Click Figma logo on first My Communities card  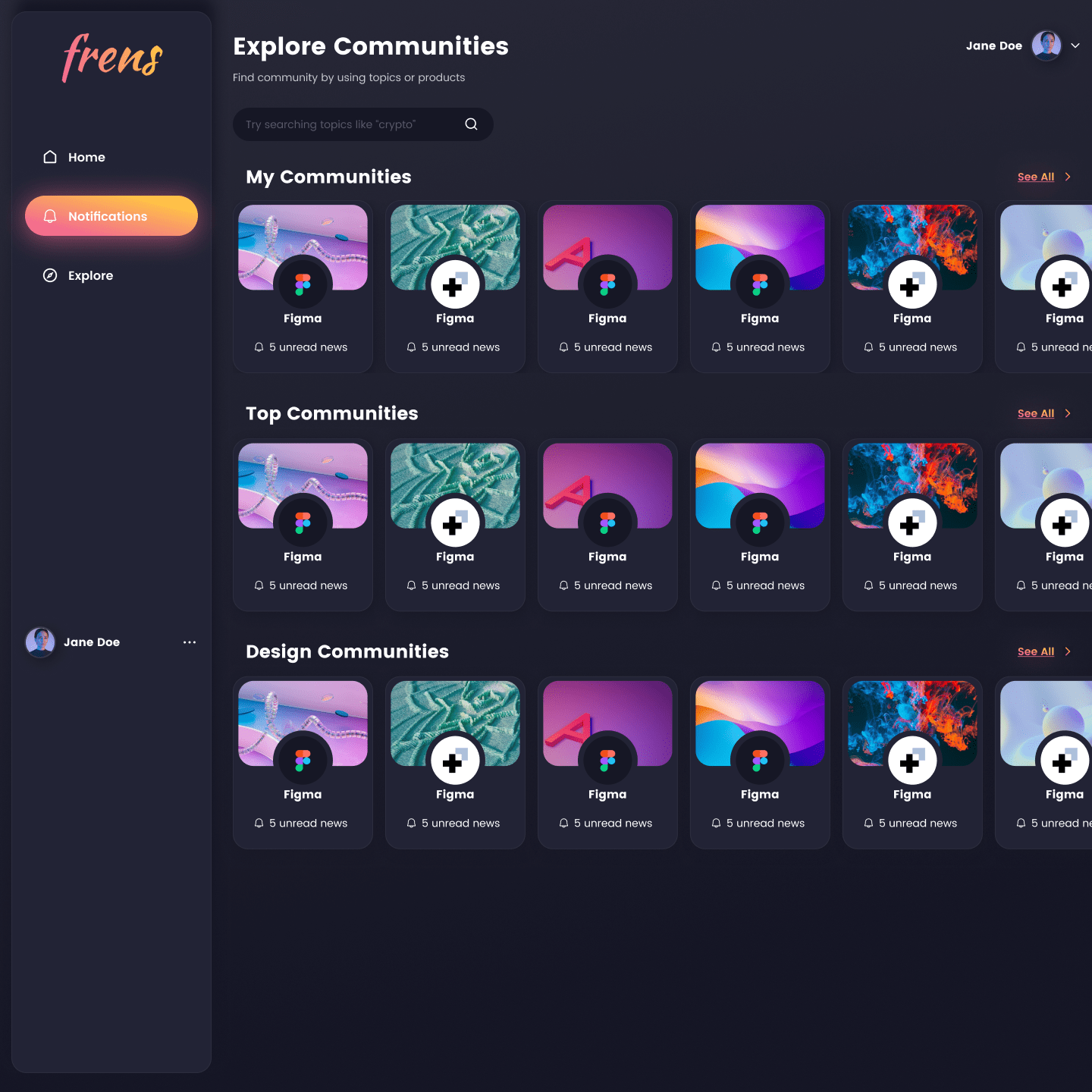click(303, 284)
